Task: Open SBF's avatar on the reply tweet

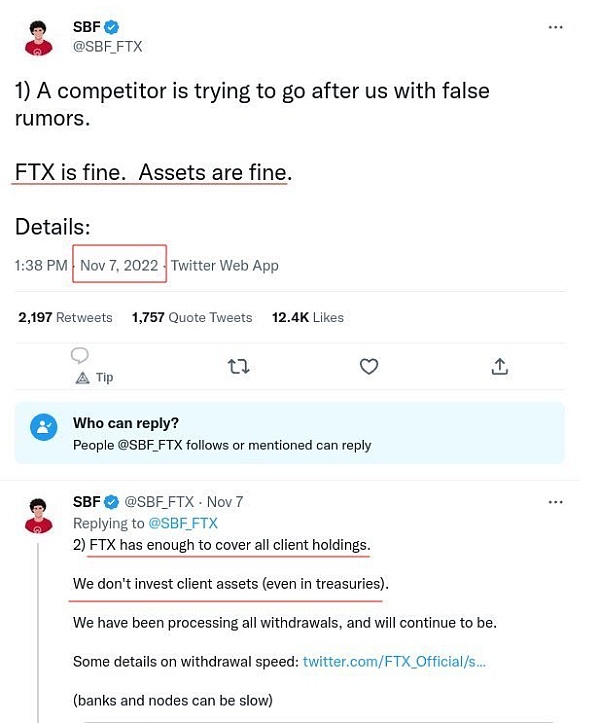Action: [x=38, y=515]
